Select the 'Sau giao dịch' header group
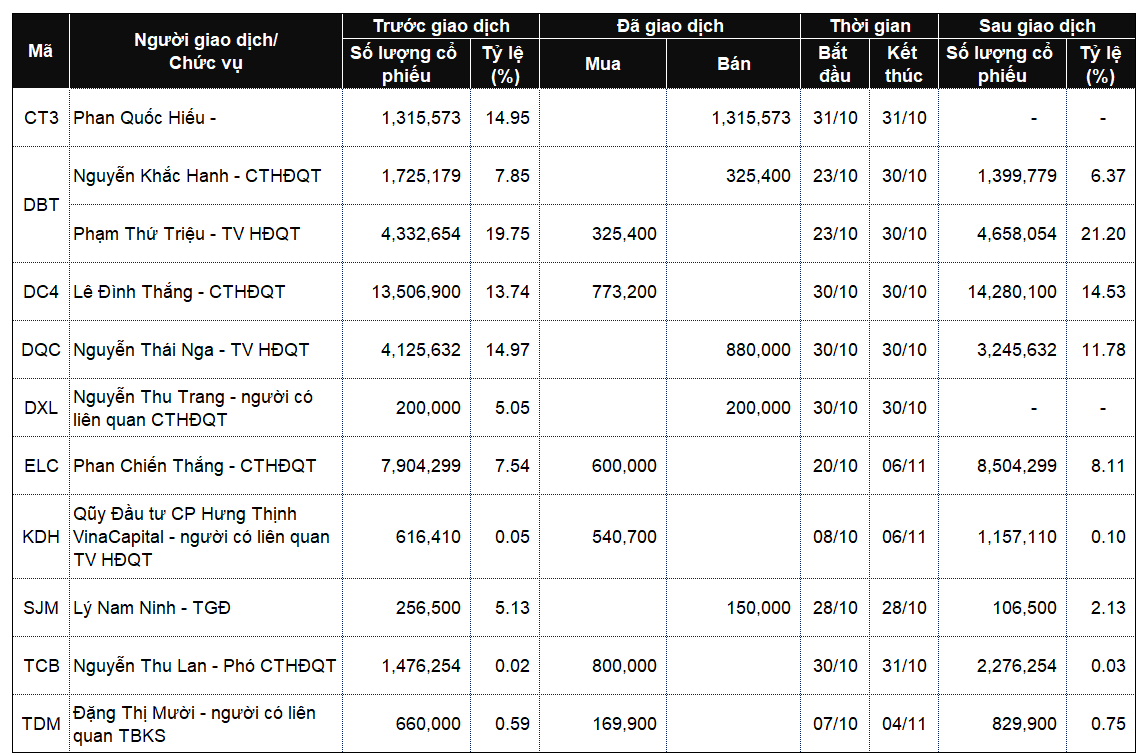This screenshot has width=1136, height=753. [1037, 26]
